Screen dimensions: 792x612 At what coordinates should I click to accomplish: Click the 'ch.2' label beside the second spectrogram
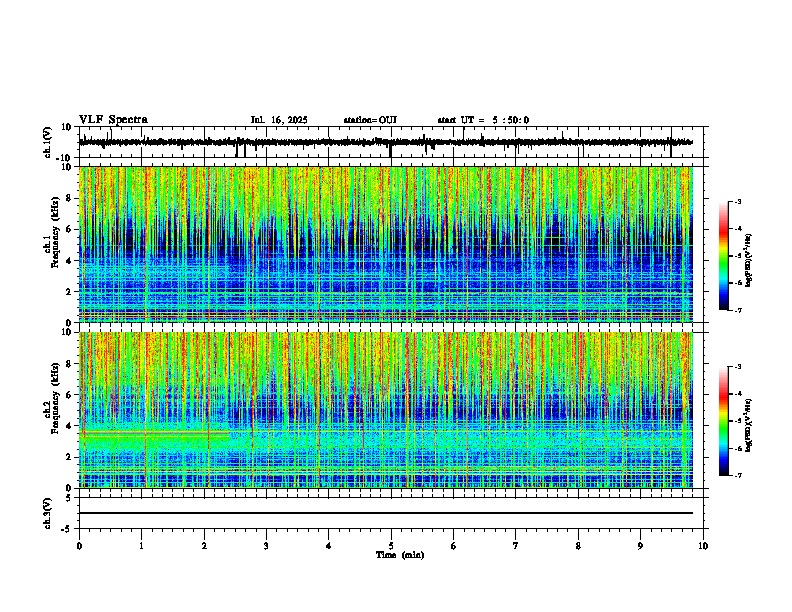click(46, 410)
